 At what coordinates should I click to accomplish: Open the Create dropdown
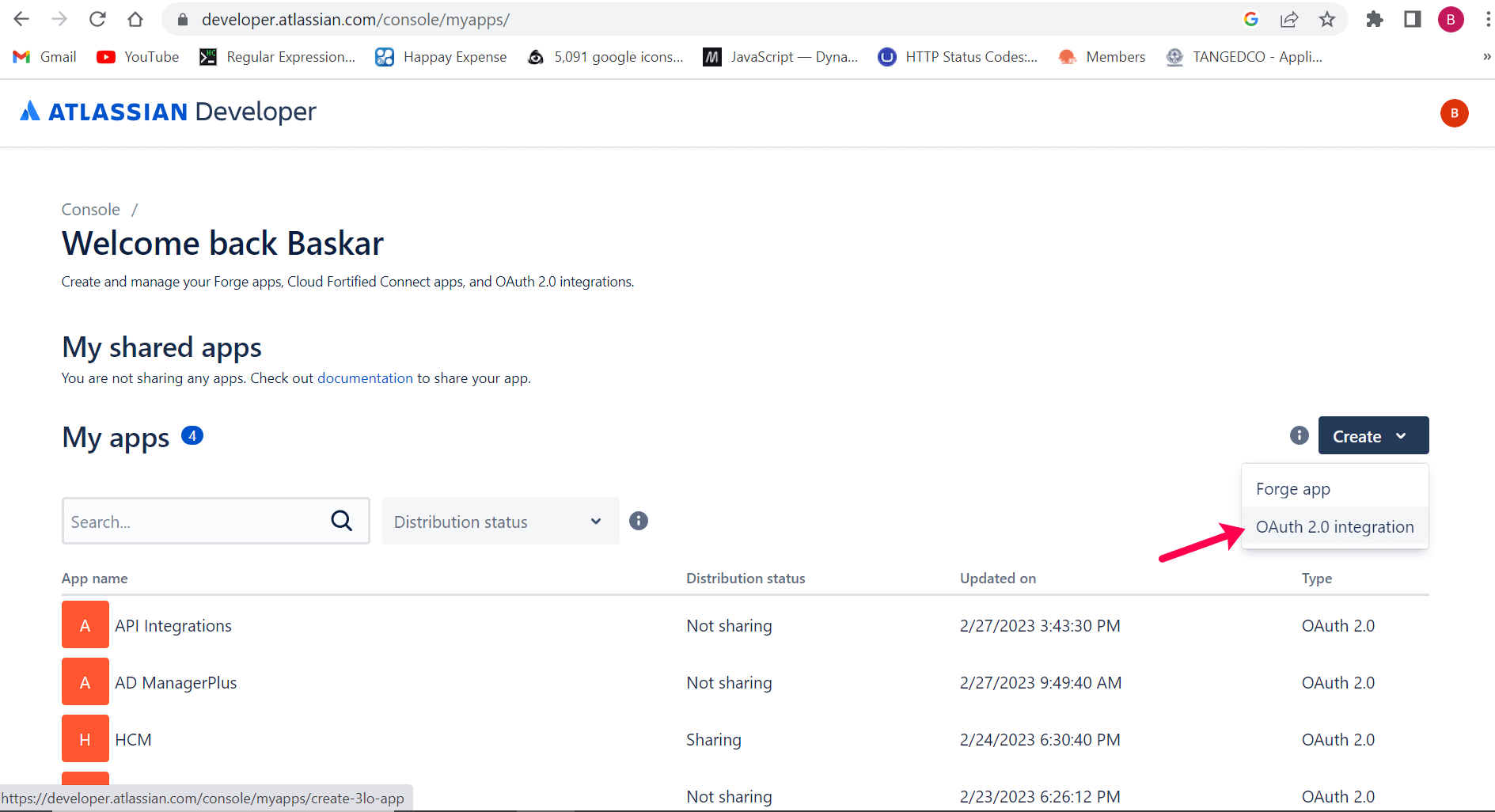pyautogui.click(x=1372, y=435)
